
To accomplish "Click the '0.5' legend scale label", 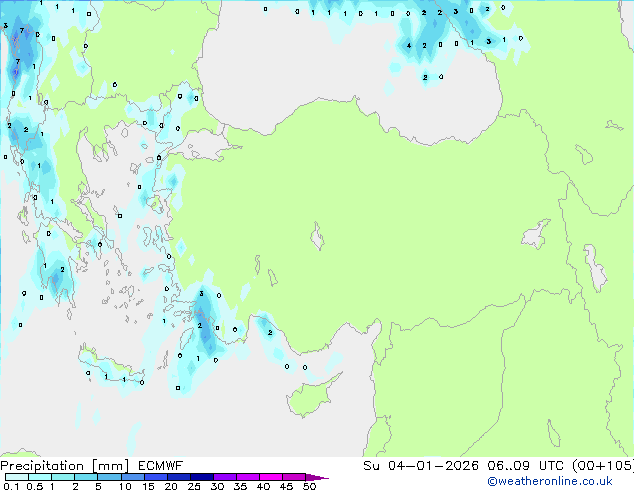I will (x=35, y=486).
